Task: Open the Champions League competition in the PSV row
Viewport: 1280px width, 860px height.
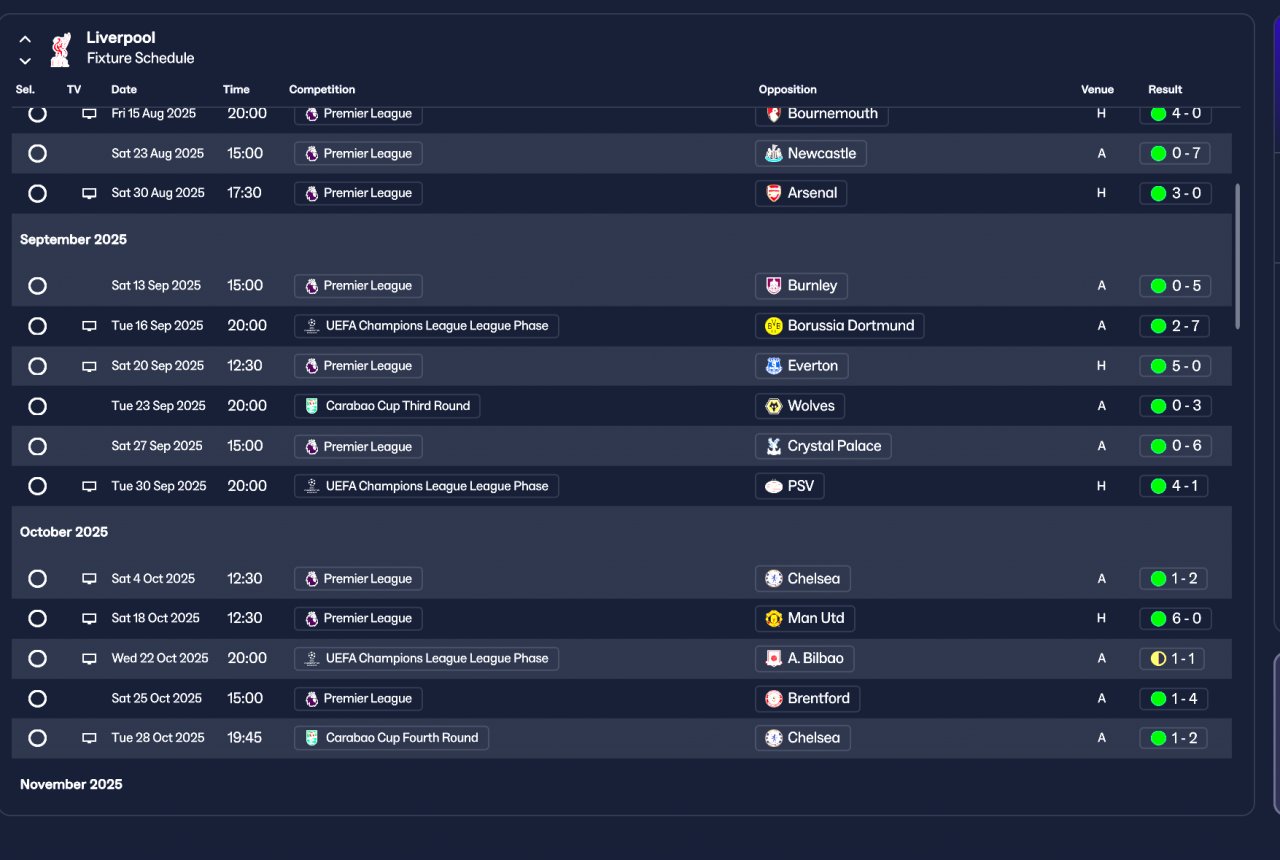Action: click(426, 486)
